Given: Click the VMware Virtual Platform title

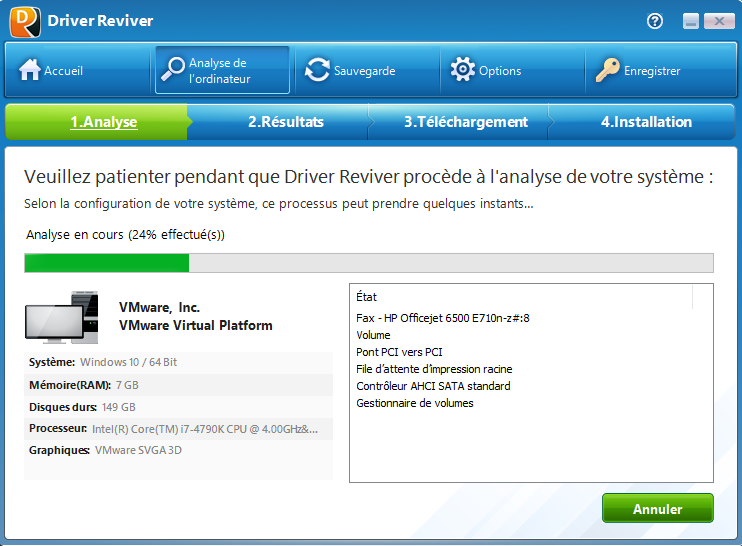Looking at the screenshot, I should 195,326.
